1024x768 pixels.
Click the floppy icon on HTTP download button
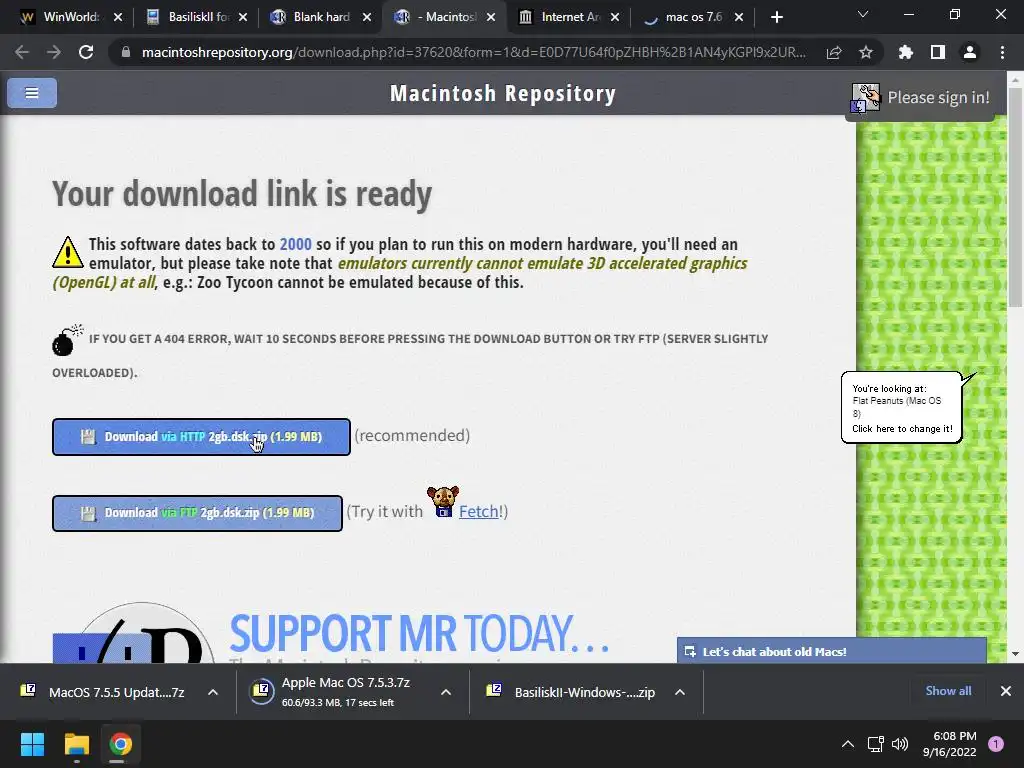coord(88,437)
